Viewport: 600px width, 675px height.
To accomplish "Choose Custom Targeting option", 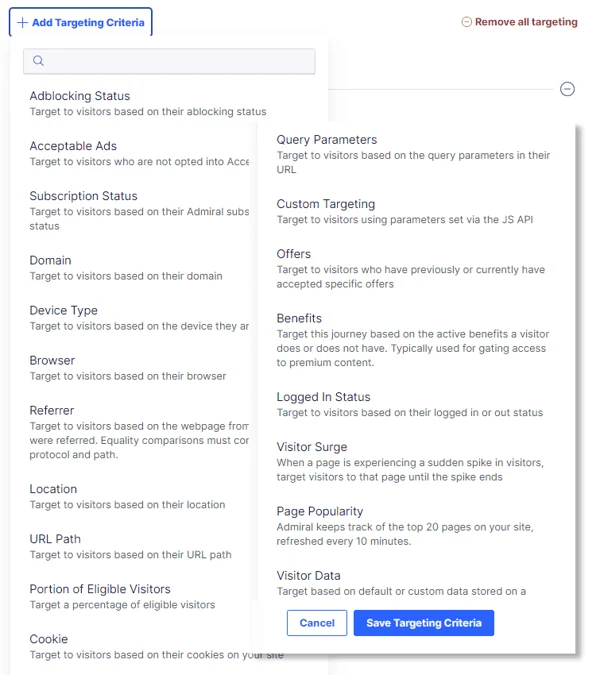I will 325,204.
